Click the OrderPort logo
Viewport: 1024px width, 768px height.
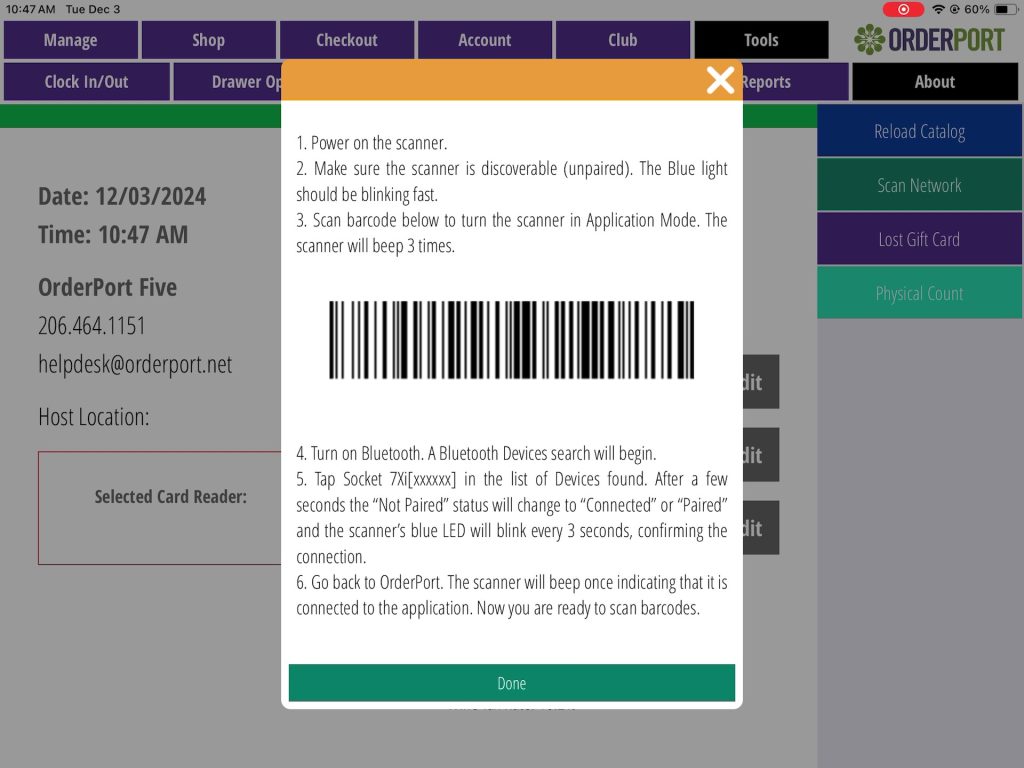pos(929,40)
